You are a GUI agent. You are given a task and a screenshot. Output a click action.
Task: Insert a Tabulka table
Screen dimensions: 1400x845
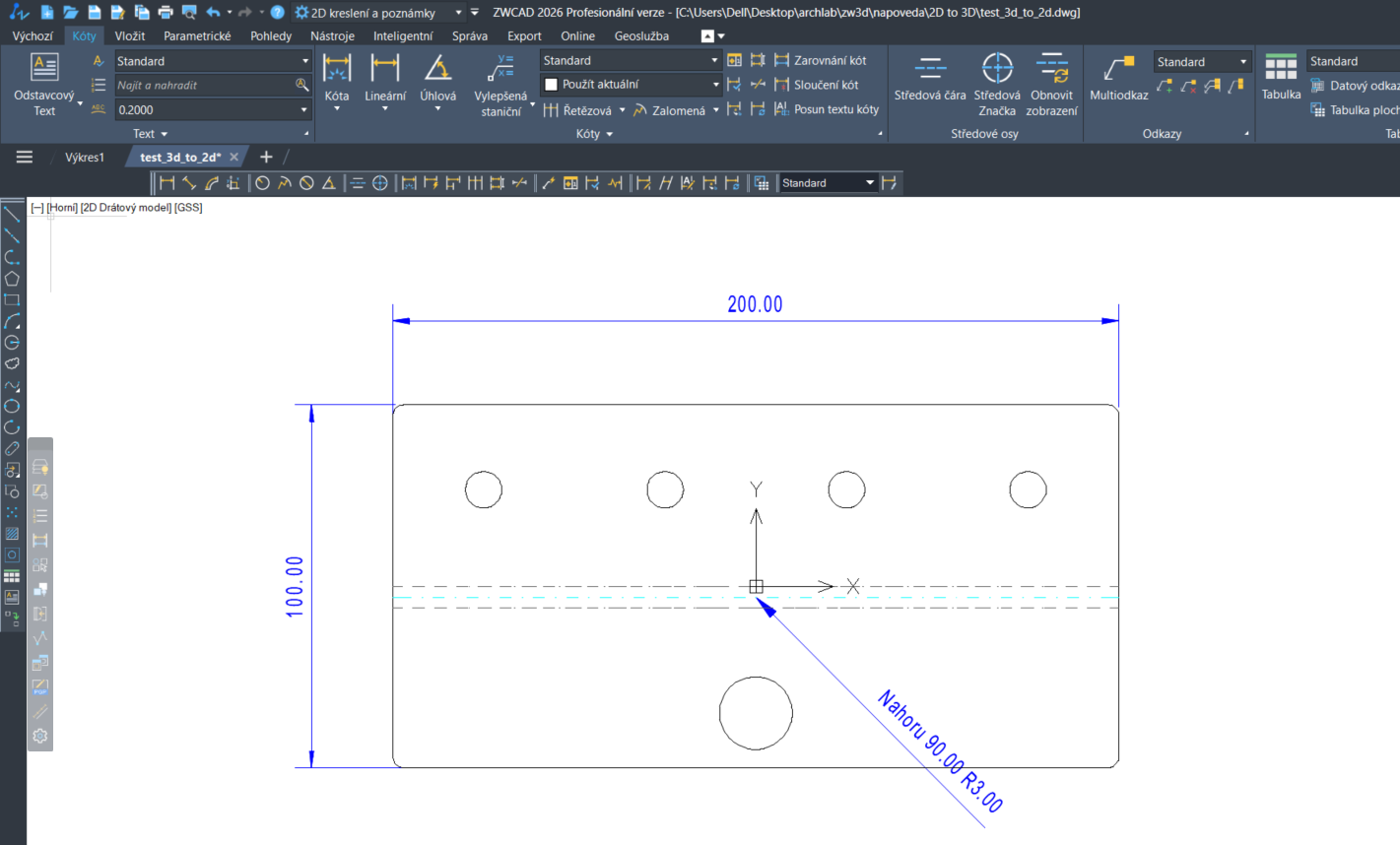[x=1281, y=78]
